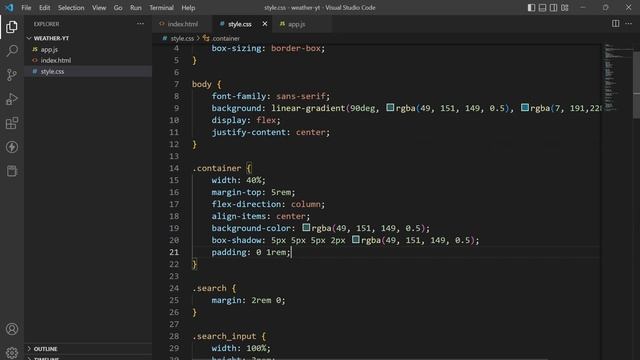Click line number 14 in gutter

pyautogui.click(x=174, y=168)
